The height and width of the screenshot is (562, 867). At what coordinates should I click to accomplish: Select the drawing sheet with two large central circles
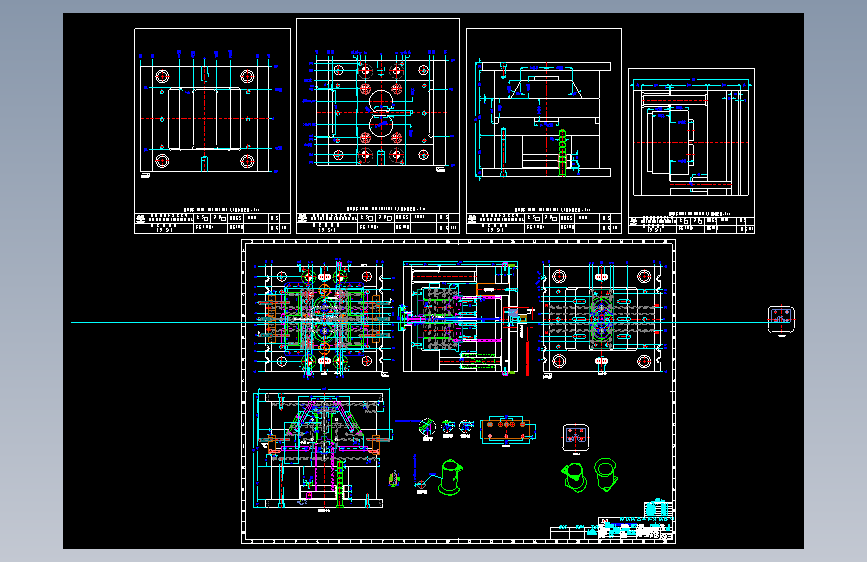click(x=378, y=126)
